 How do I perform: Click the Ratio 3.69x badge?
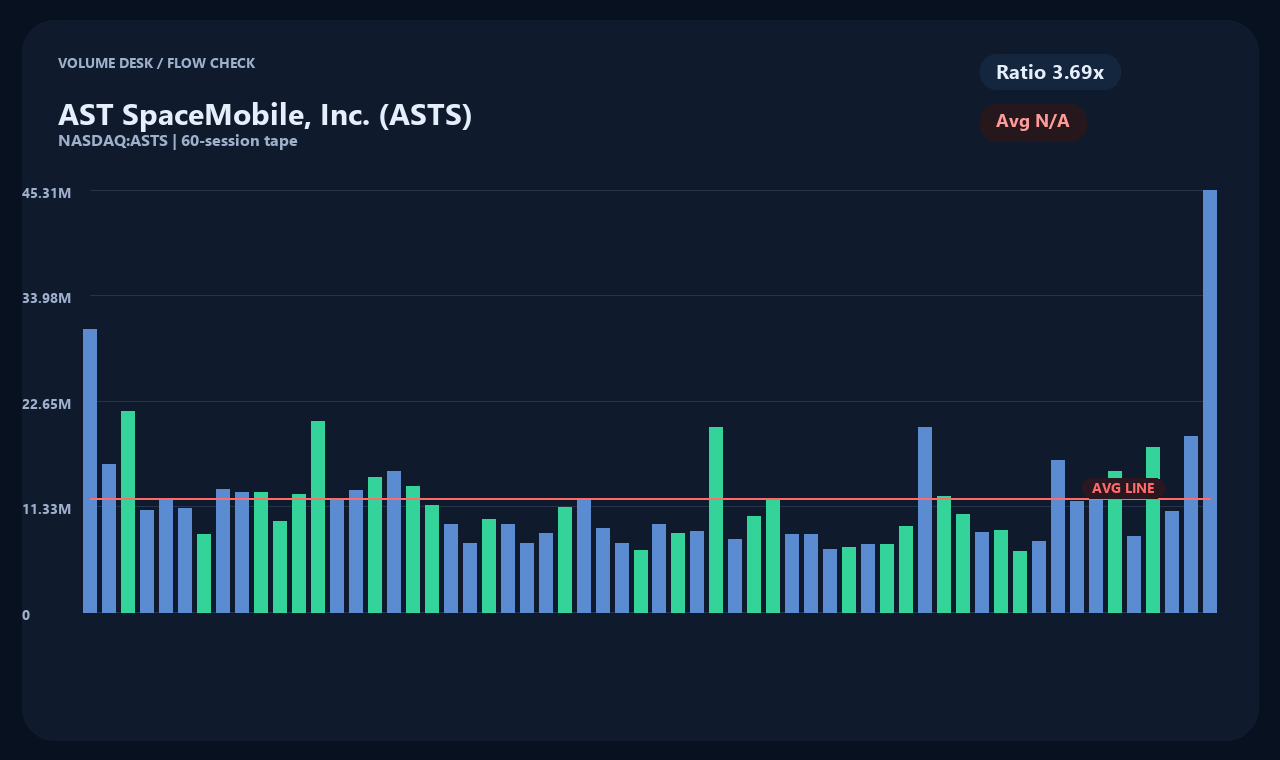click(1050, 72)
